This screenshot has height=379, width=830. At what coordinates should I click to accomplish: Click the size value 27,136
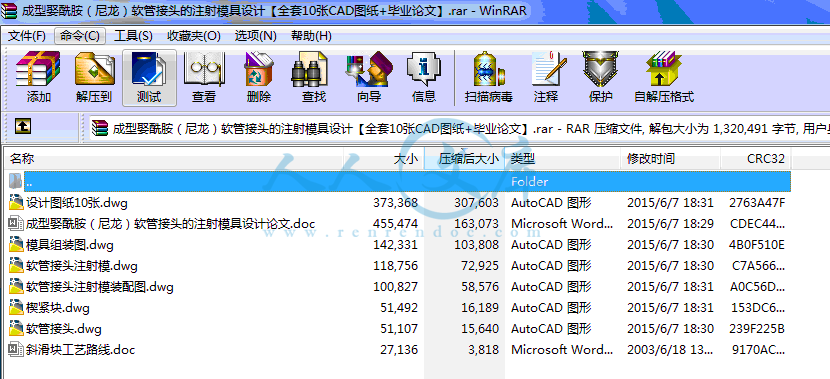point(399,349)
